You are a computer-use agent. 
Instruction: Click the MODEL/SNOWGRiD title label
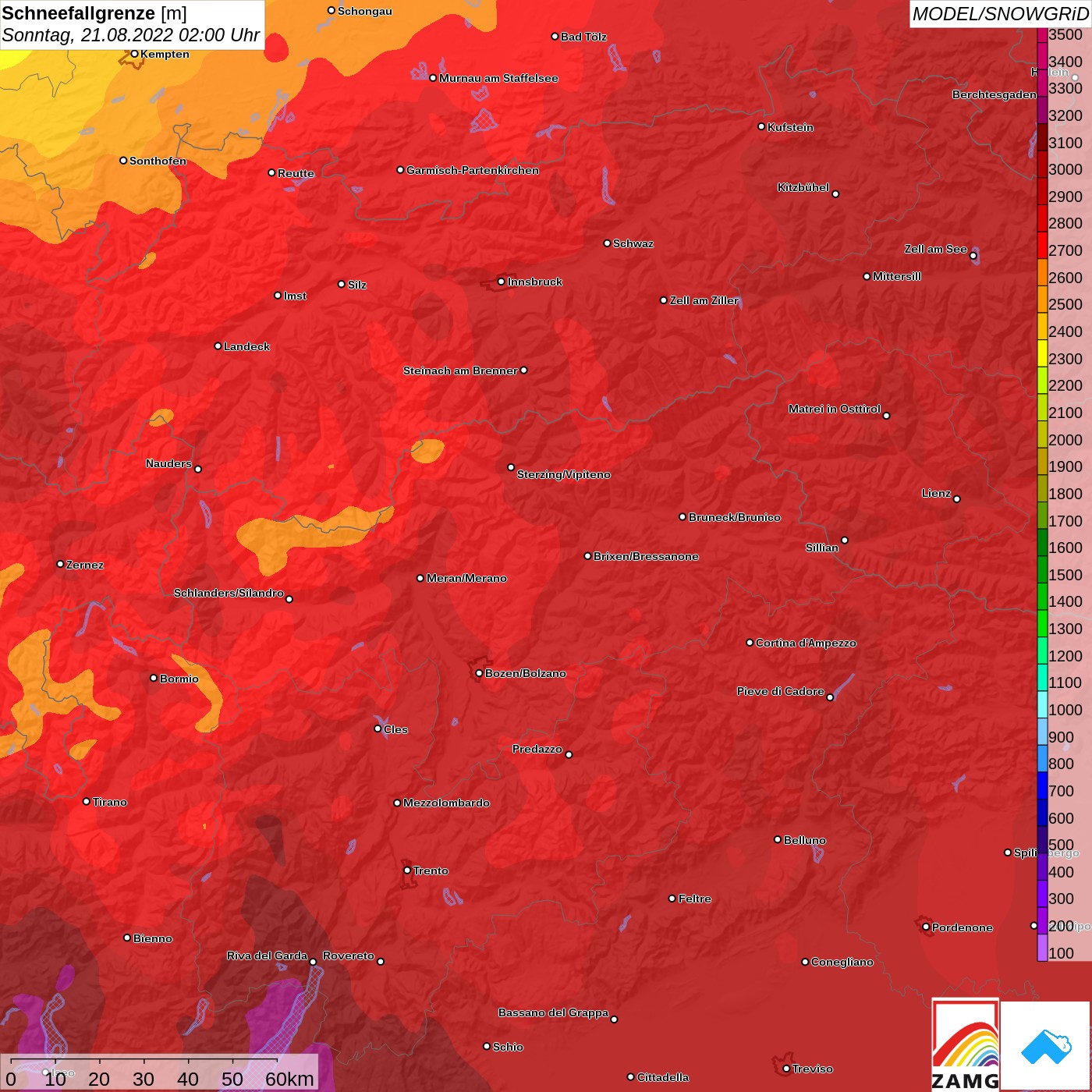pos(1000,14)
